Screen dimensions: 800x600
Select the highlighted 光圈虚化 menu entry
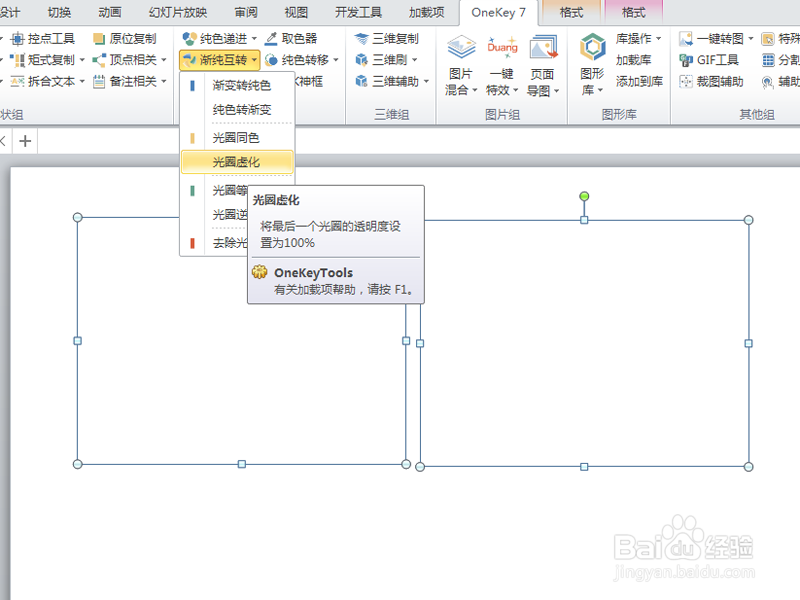click(237, 162)
